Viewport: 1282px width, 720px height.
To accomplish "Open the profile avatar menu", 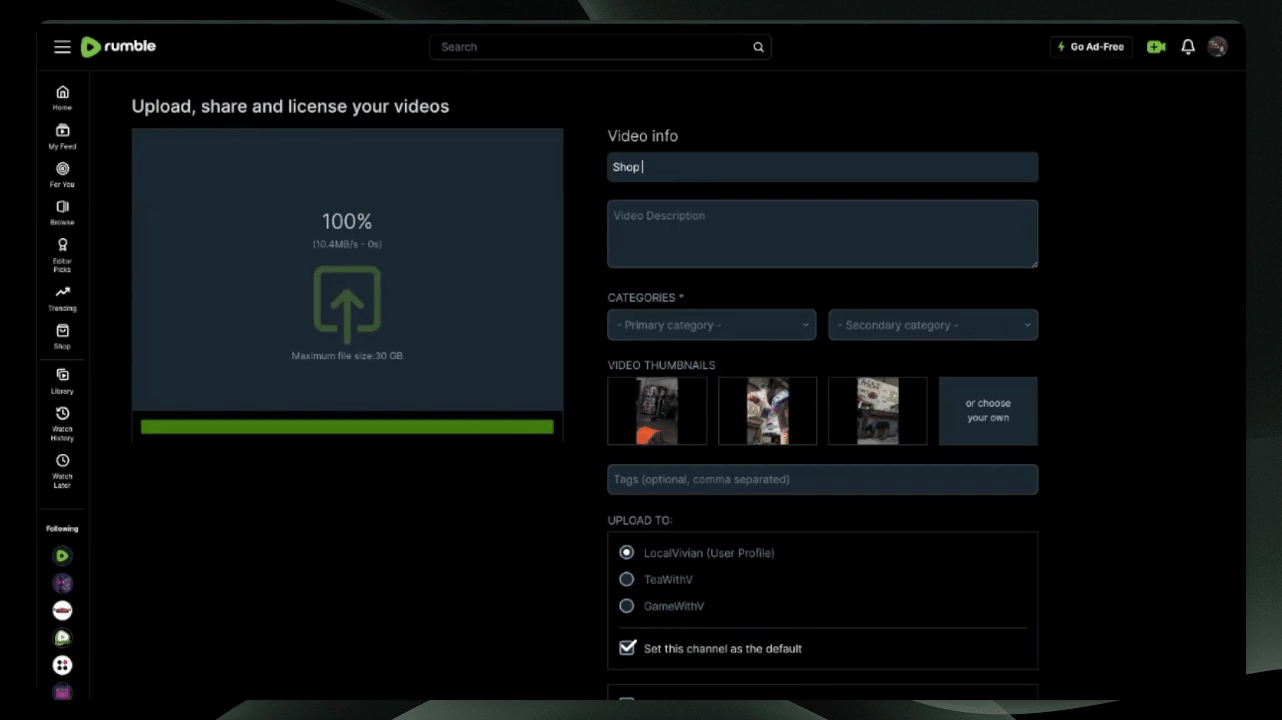I will point(1217,47).
